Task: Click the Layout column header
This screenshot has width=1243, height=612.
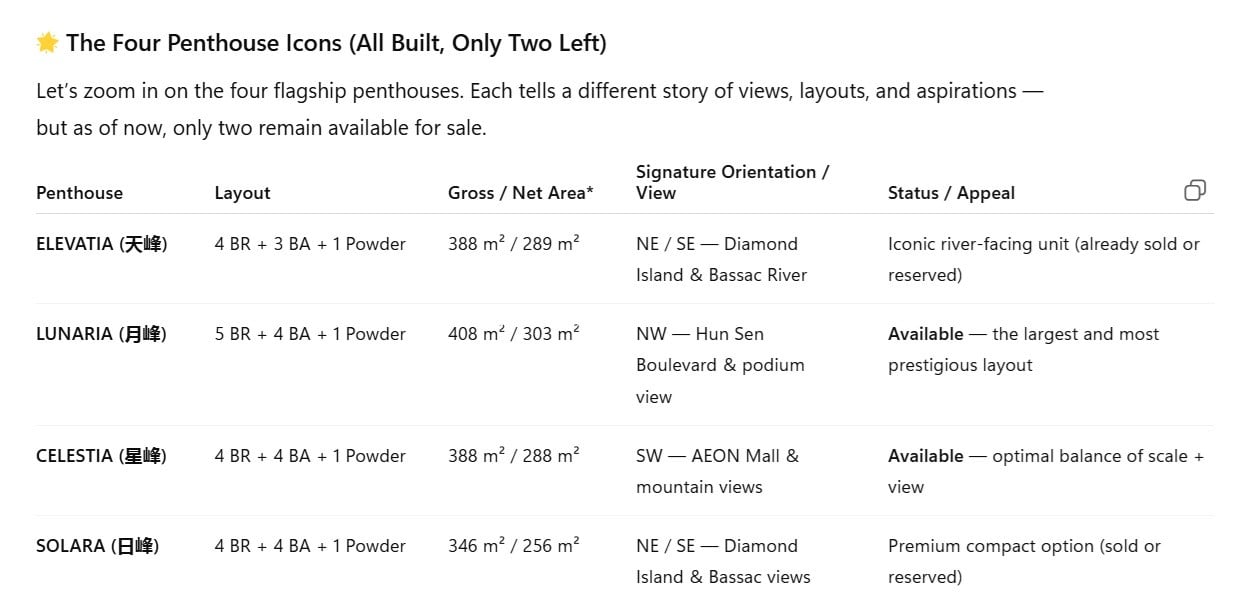Action: tap(243, 193)
